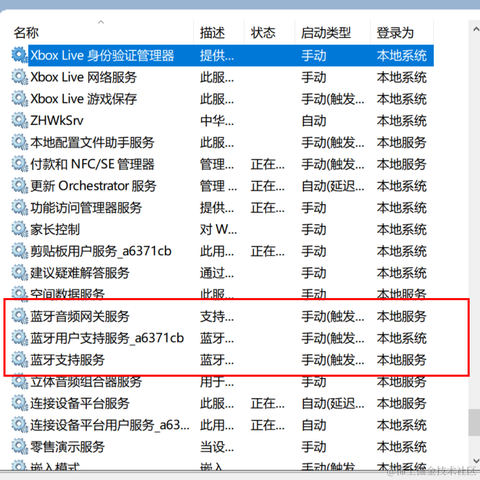The image size is (480, 480).
Task: Select the 更新 Orchestrator 服务 entry
Action: click(93, 186)
